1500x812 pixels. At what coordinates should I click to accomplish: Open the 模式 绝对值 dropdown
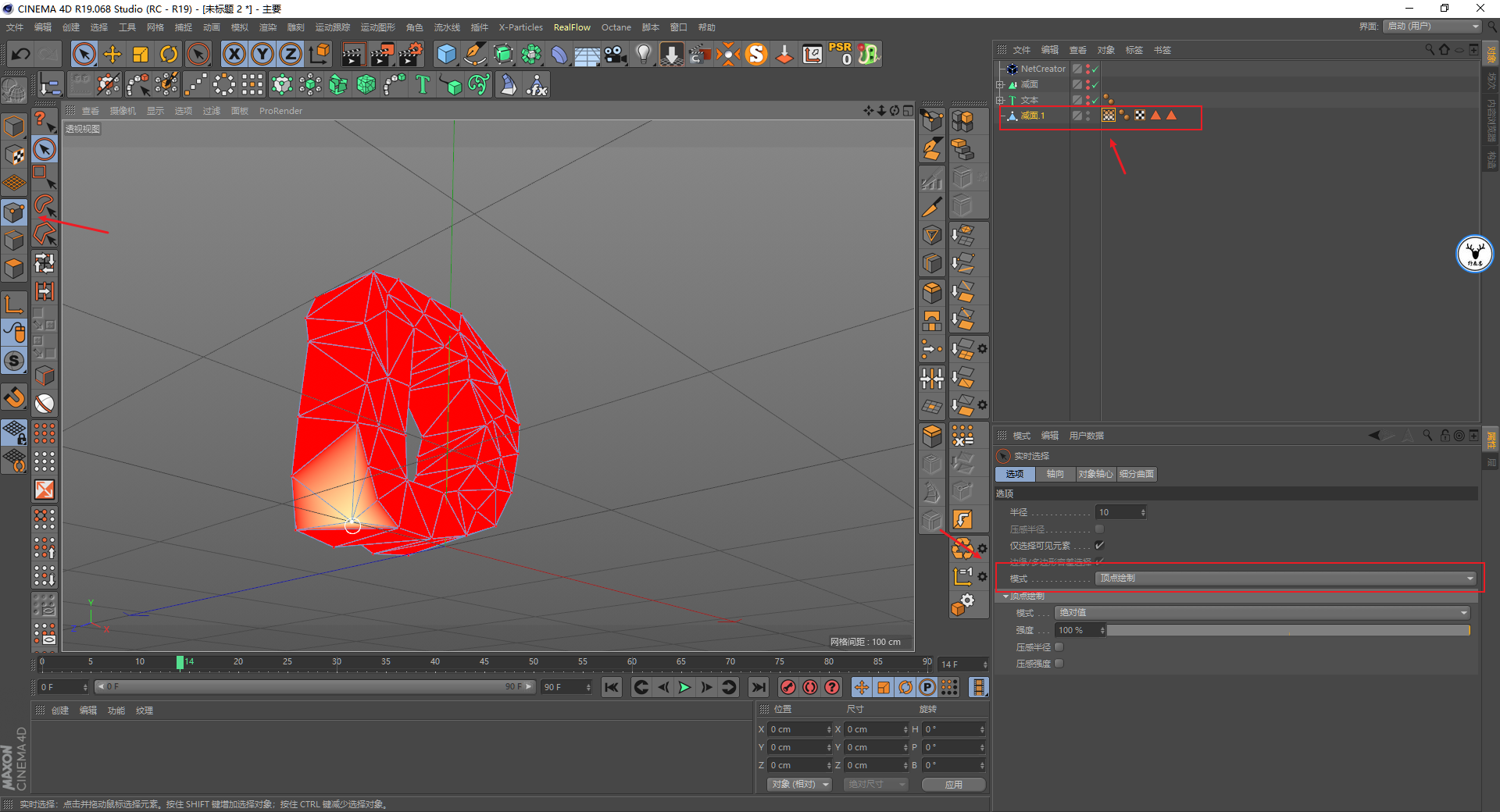coord(1262,612)
